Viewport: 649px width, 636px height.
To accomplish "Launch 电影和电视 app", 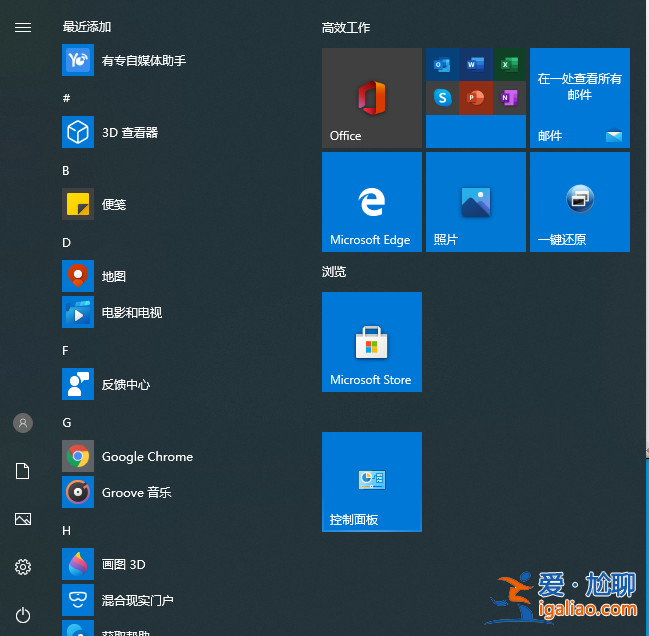I will coord(112,312).
